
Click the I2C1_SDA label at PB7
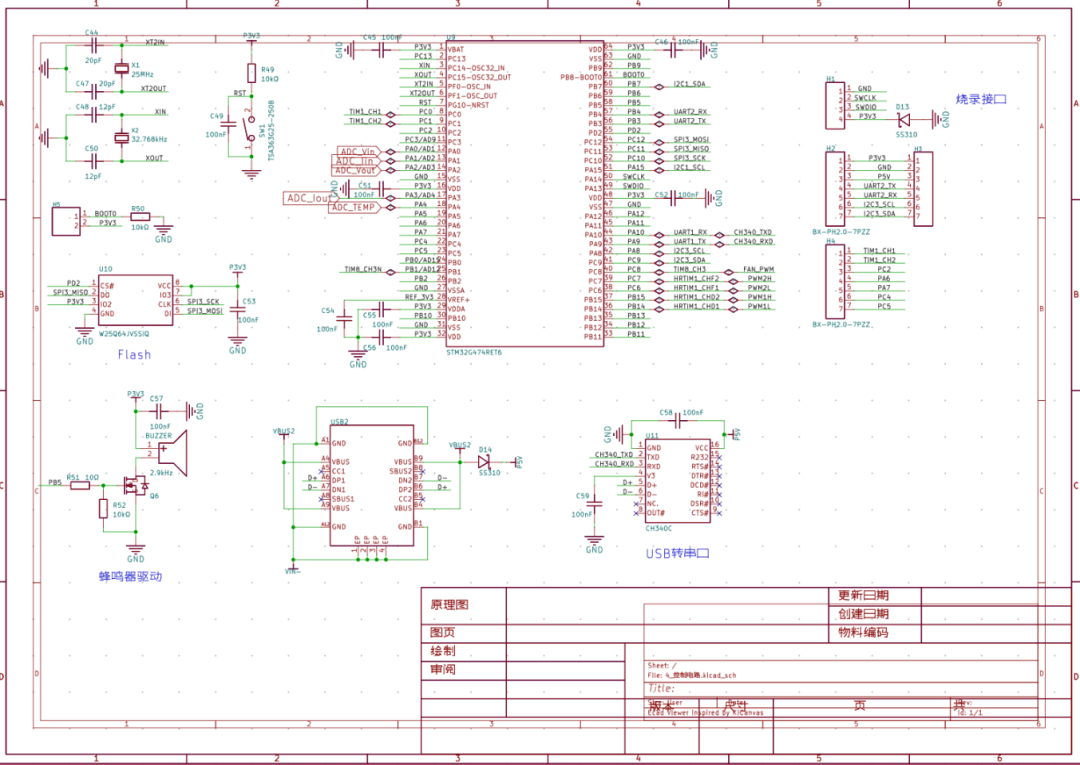(x=689, y=84)
